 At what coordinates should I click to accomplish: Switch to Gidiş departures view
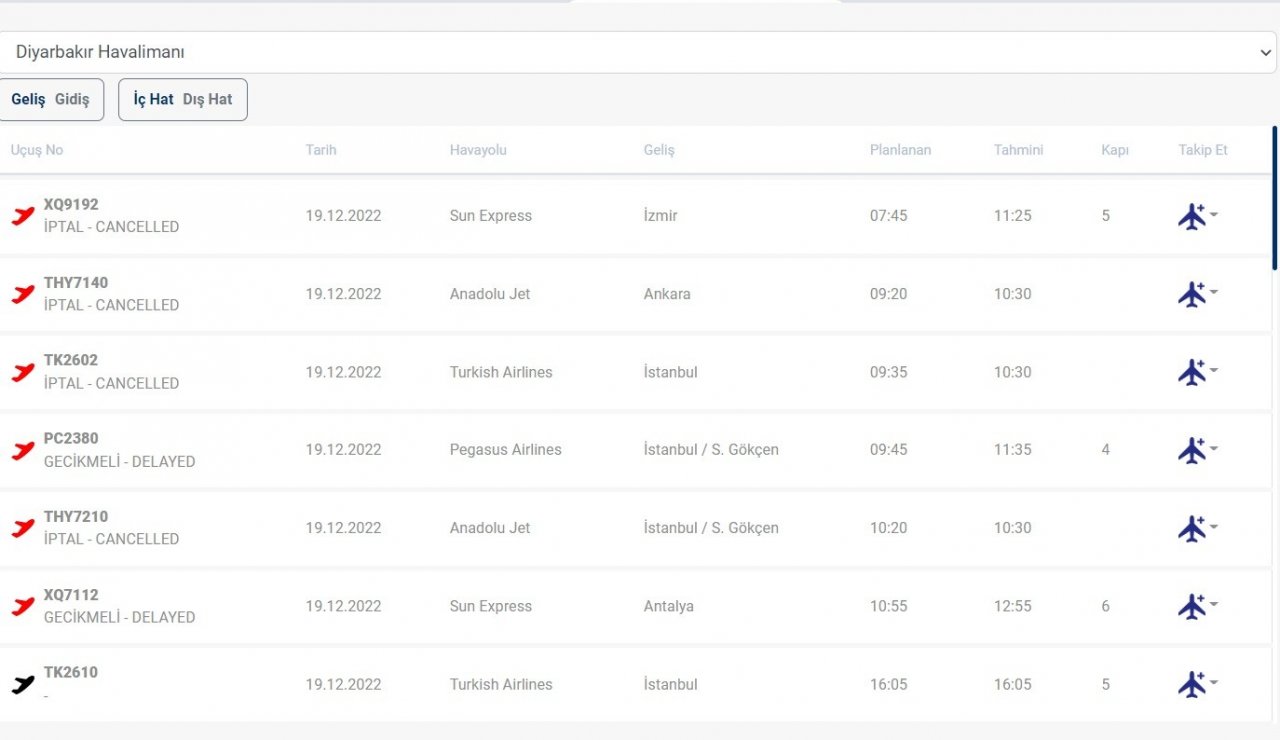coord(72,100)
